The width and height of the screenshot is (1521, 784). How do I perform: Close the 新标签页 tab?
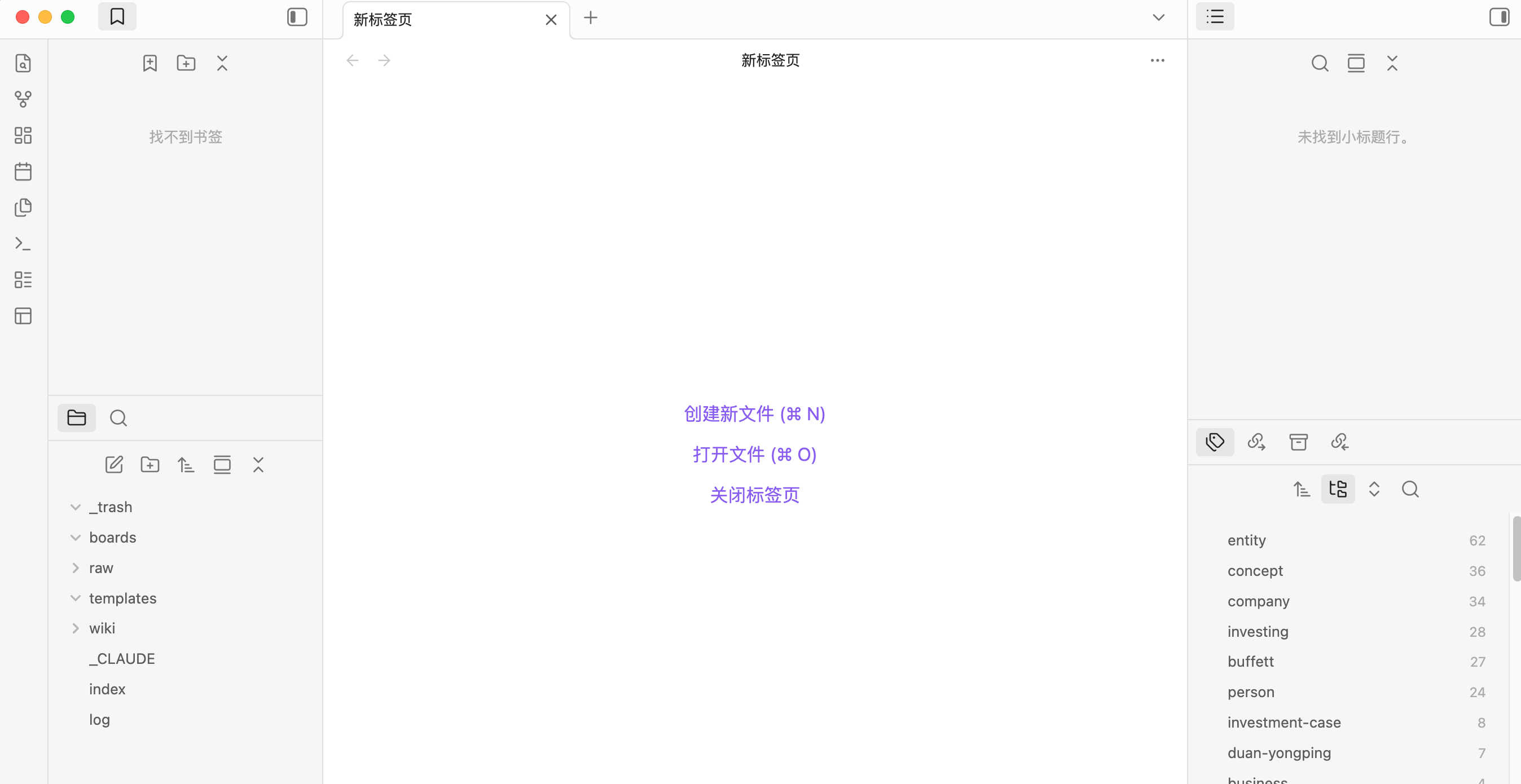(x=551, y=20)
